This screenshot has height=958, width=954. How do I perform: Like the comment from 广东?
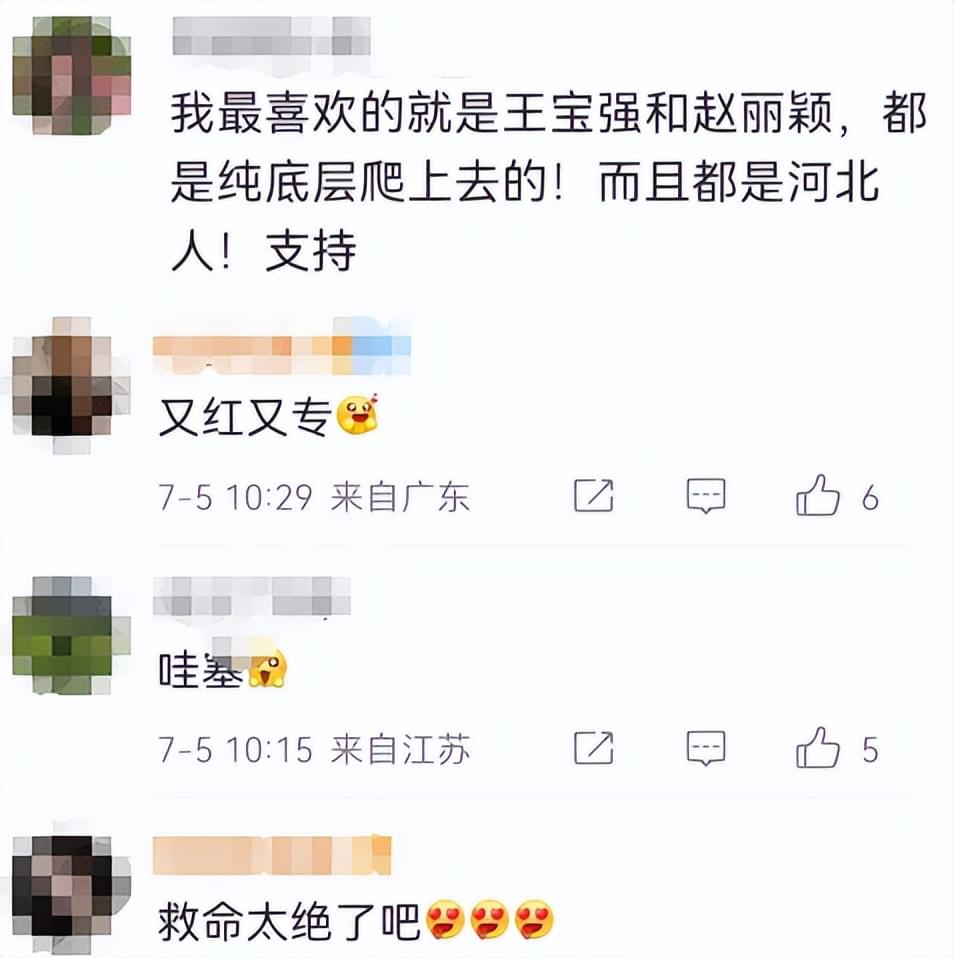coord(817,495)
